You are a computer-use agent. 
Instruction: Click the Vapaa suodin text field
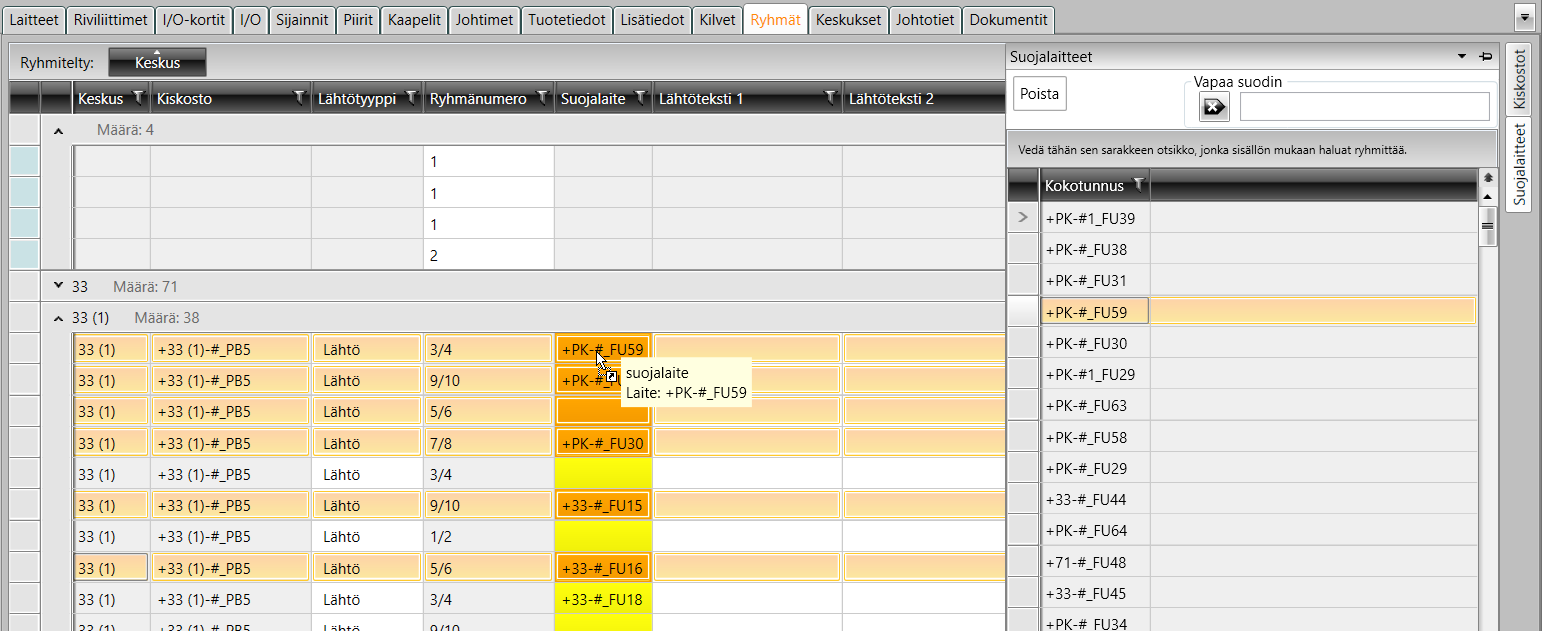1364,107
